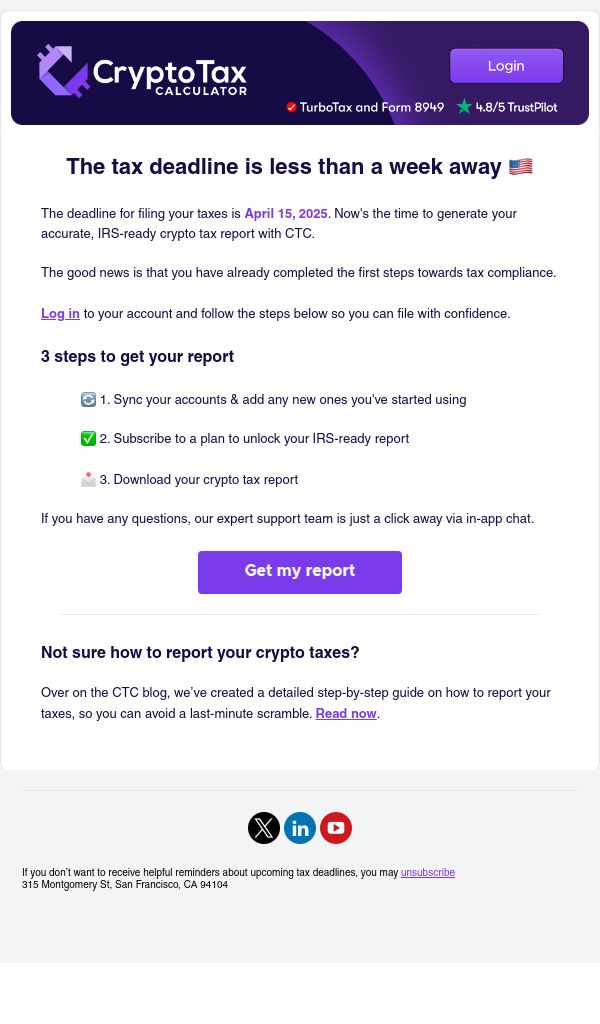Click the tax deadline headline
Viewport: 600px width, 1024px height.
coord(283,167)
